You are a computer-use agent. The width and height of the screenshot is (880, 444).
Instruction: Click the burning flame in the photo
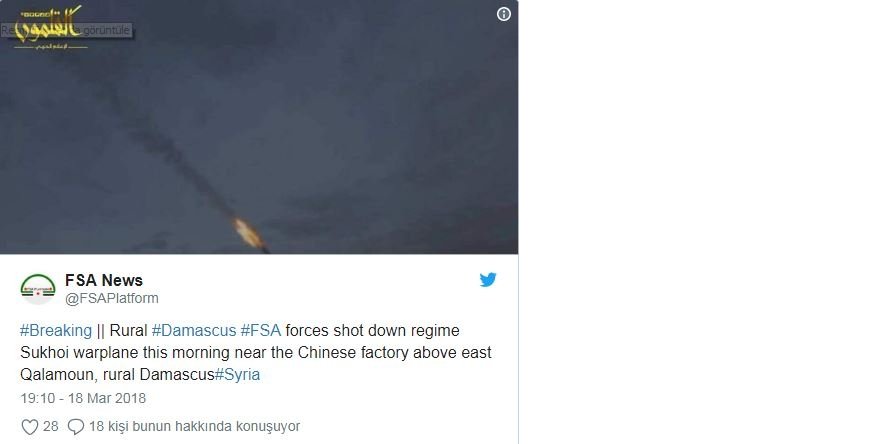[x=249, y=234]
